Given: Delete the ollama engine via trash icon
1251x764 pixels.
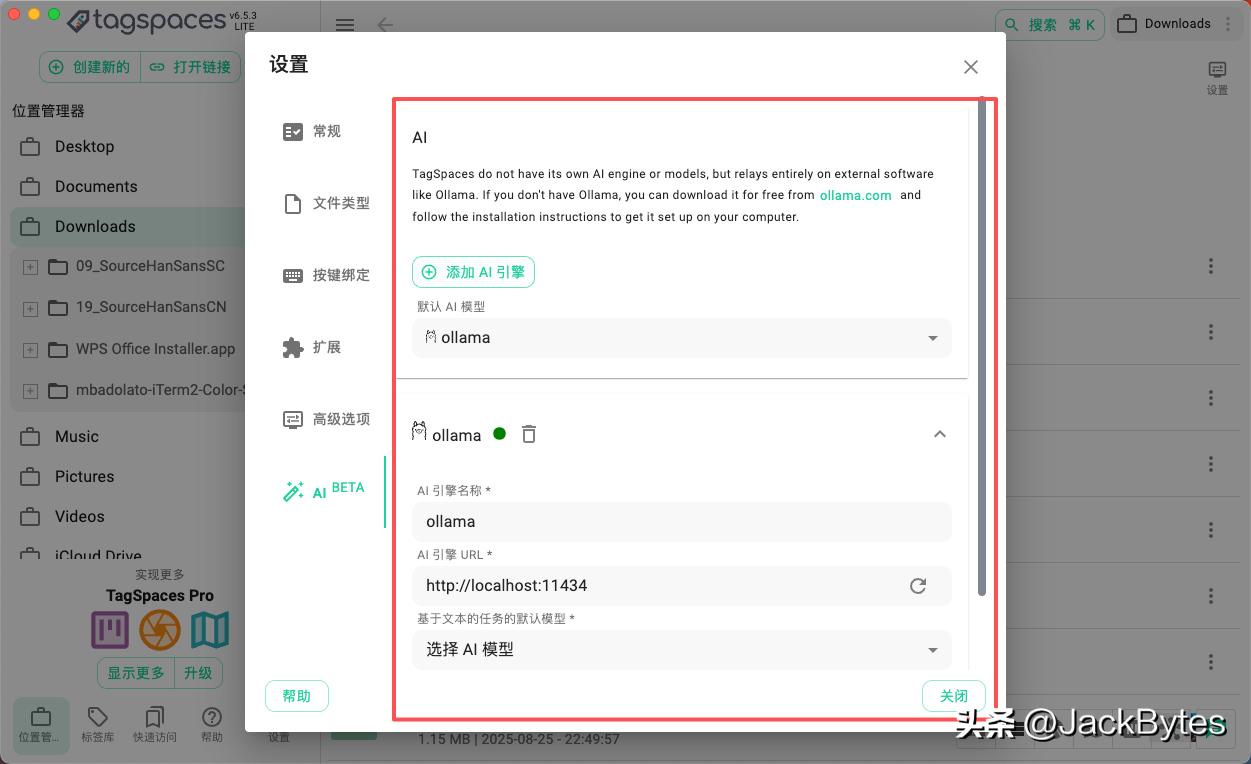Looking at the screenshot, I should point(528,434).
